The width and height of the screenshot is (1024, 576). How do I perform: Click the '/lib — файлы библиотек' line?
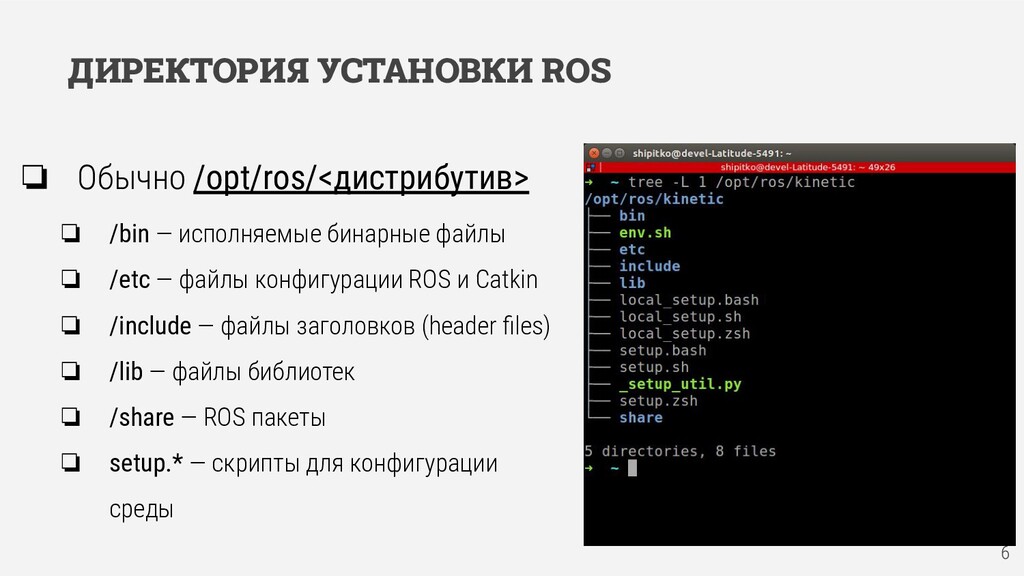[232, 372]
